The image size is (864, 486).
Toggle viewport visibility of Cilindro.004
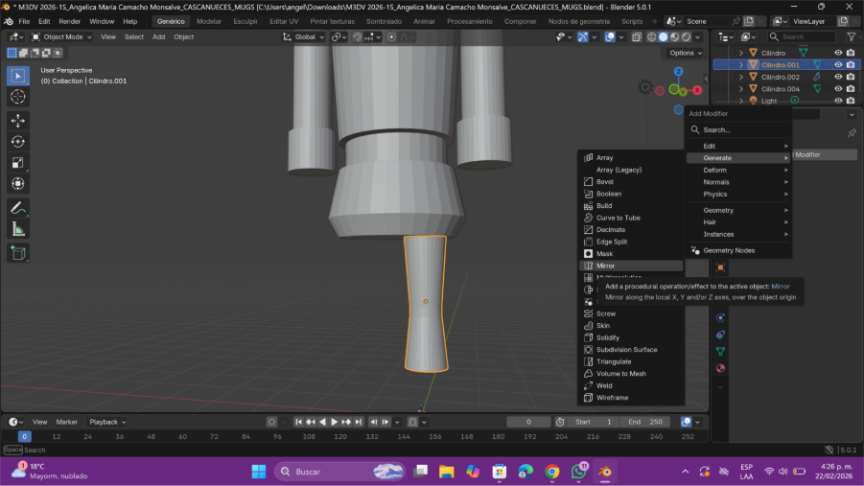click(x=838, y=89)
